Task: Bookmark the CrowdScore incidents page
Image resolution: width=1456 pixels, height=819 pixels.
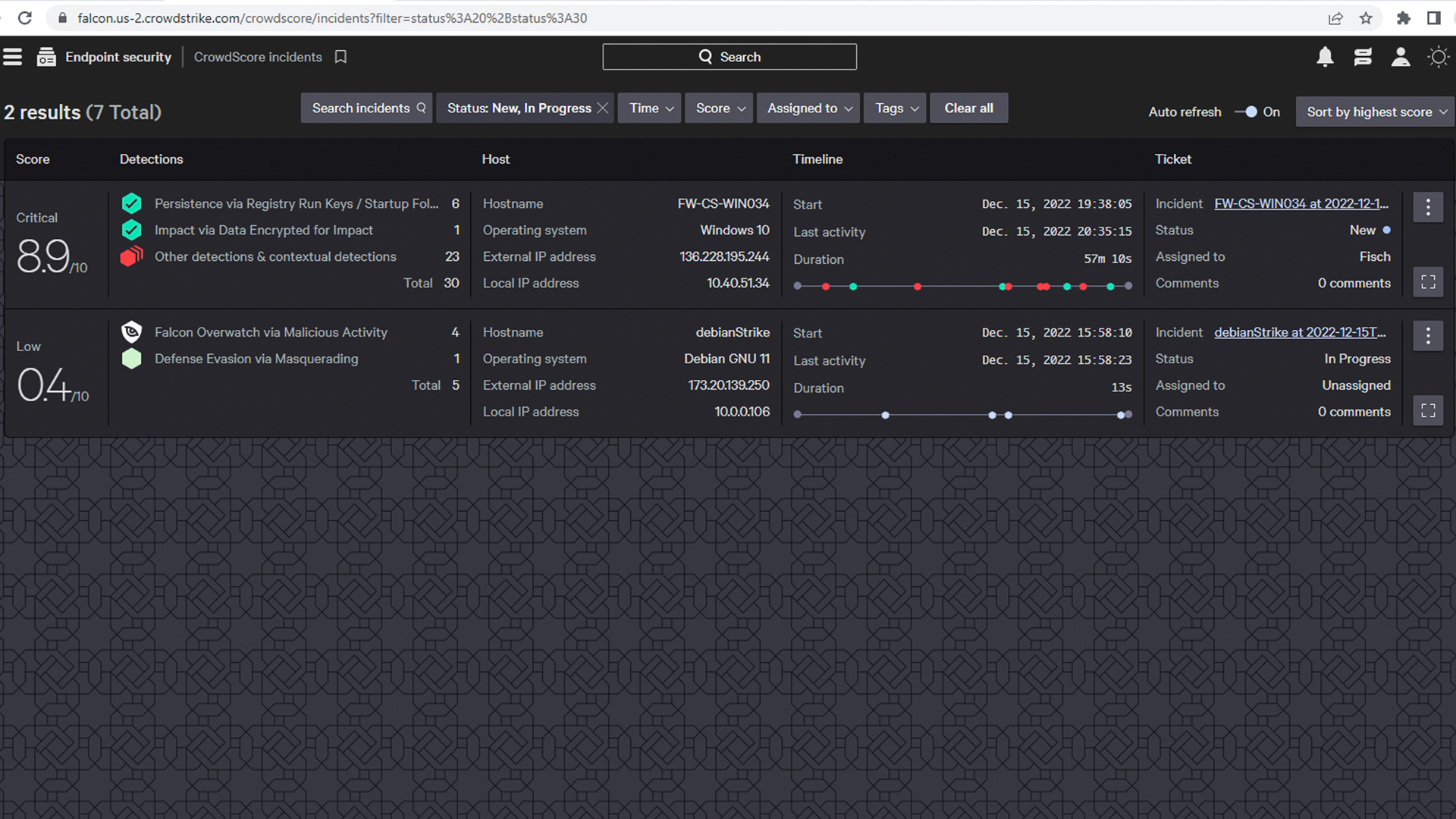Action: coord(340,57)
